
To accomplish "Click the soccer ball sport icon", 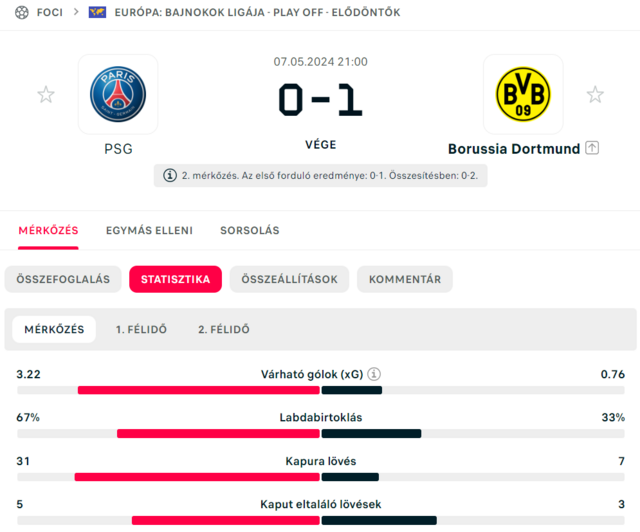I will coord(22,12).
